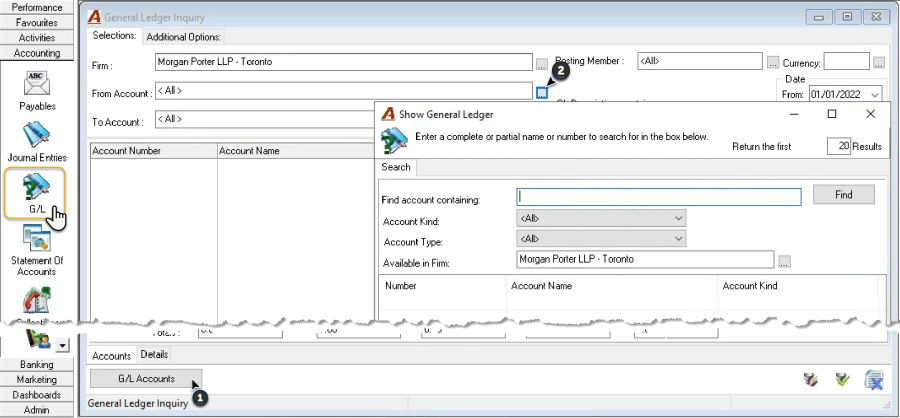Select the Search tab in dialog
The height and width of the screenshot is (418, 900).
396,167
